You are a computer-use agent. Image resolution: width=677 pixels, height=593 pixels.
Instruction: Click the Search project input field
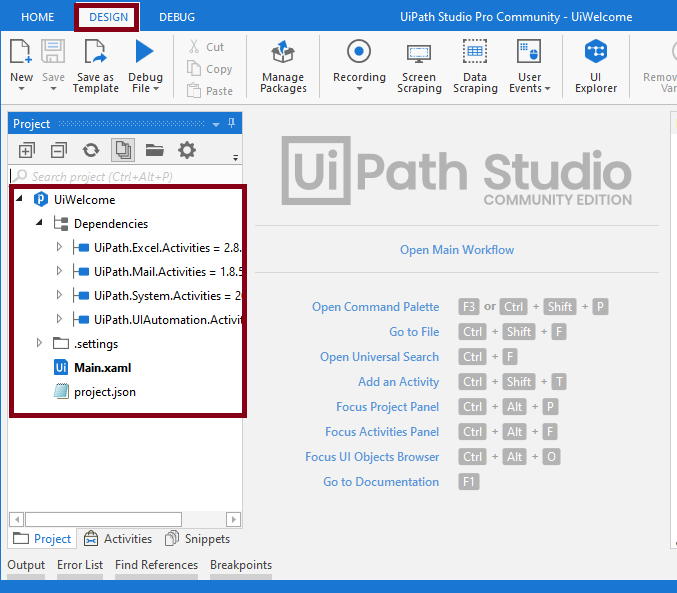[126, 176]
